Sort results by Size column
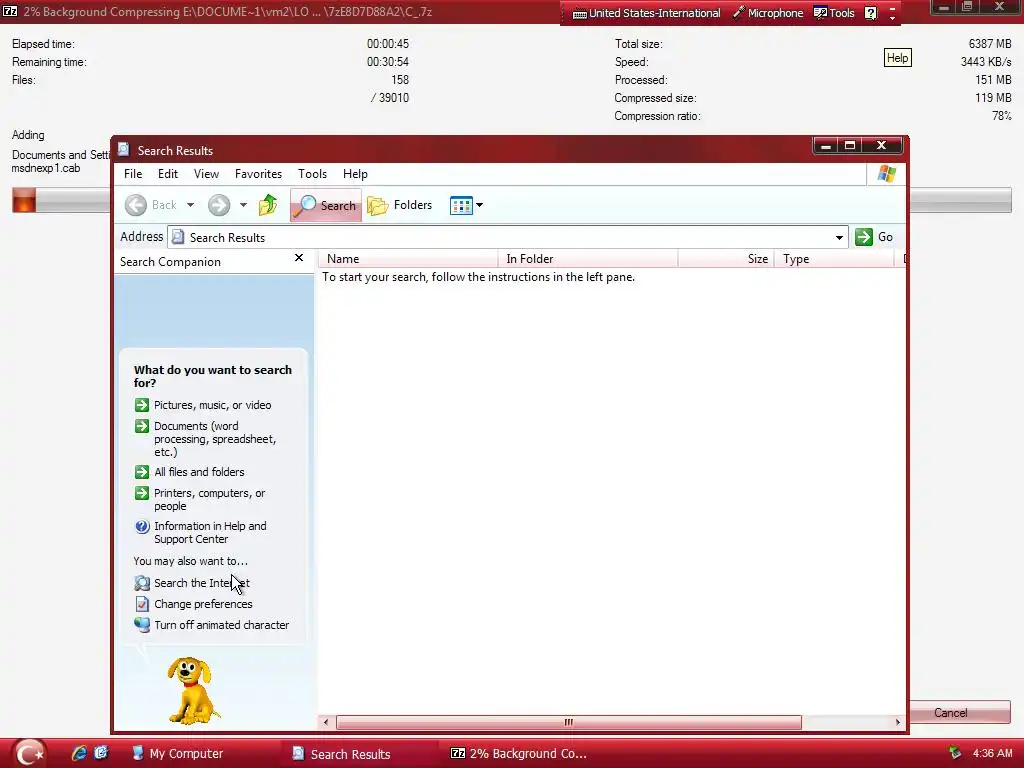Image resolution: width=1024 pixels, height=768 pixels. (x=726, y=259)
